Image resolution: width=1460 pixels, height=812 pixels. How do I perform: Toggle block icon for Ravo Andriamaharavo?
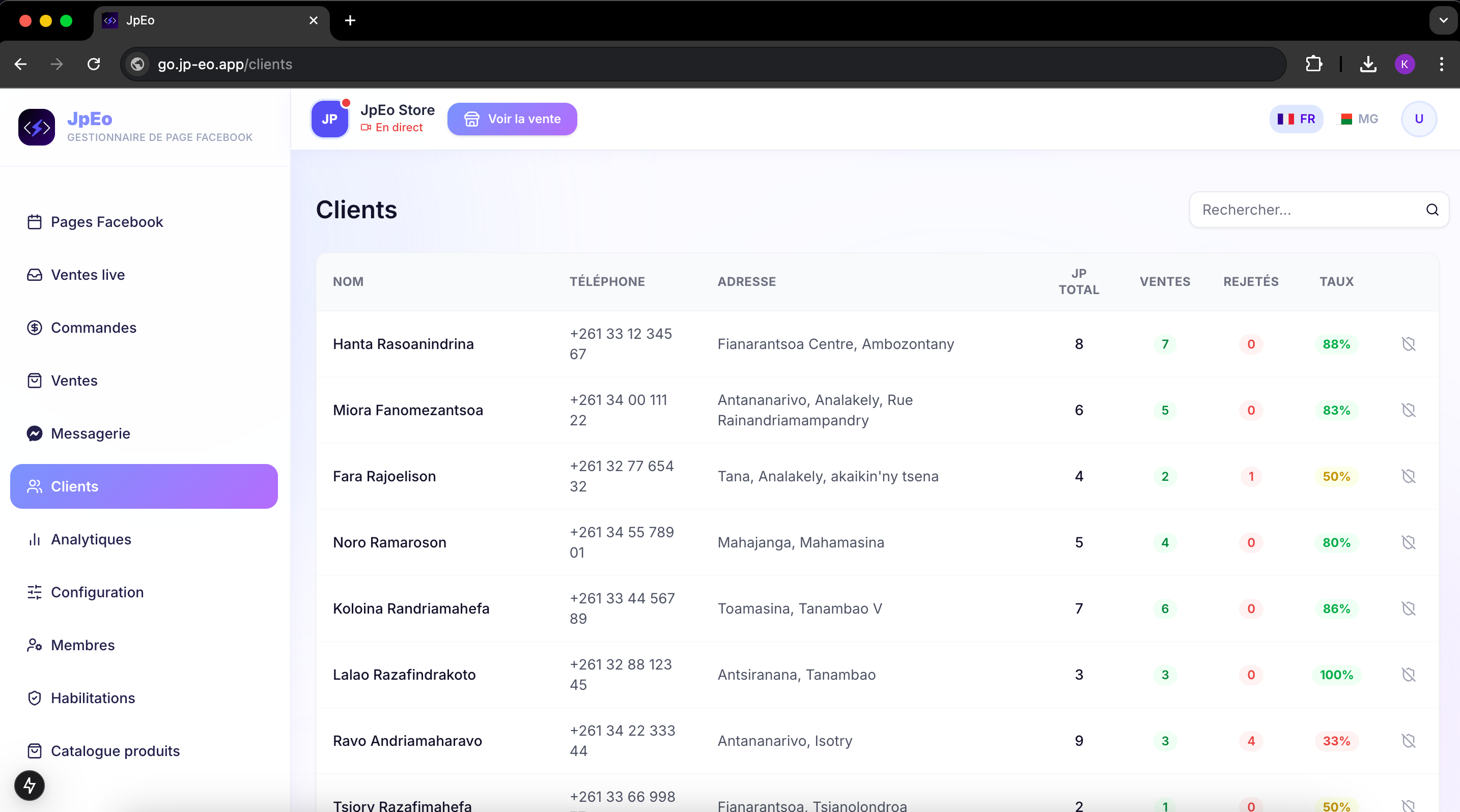pyautogui.click(x=1409, y=741)
